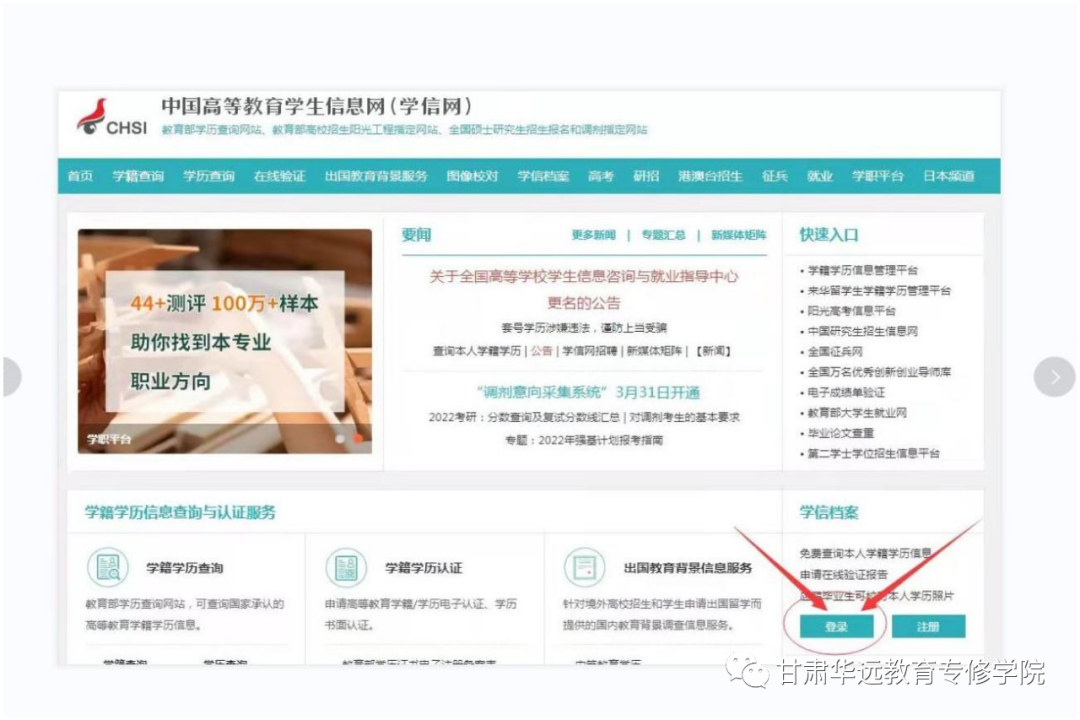Open the 学籍查询 menu item
The height and width of the screenshot is (720, 1080).
[138, 176]
